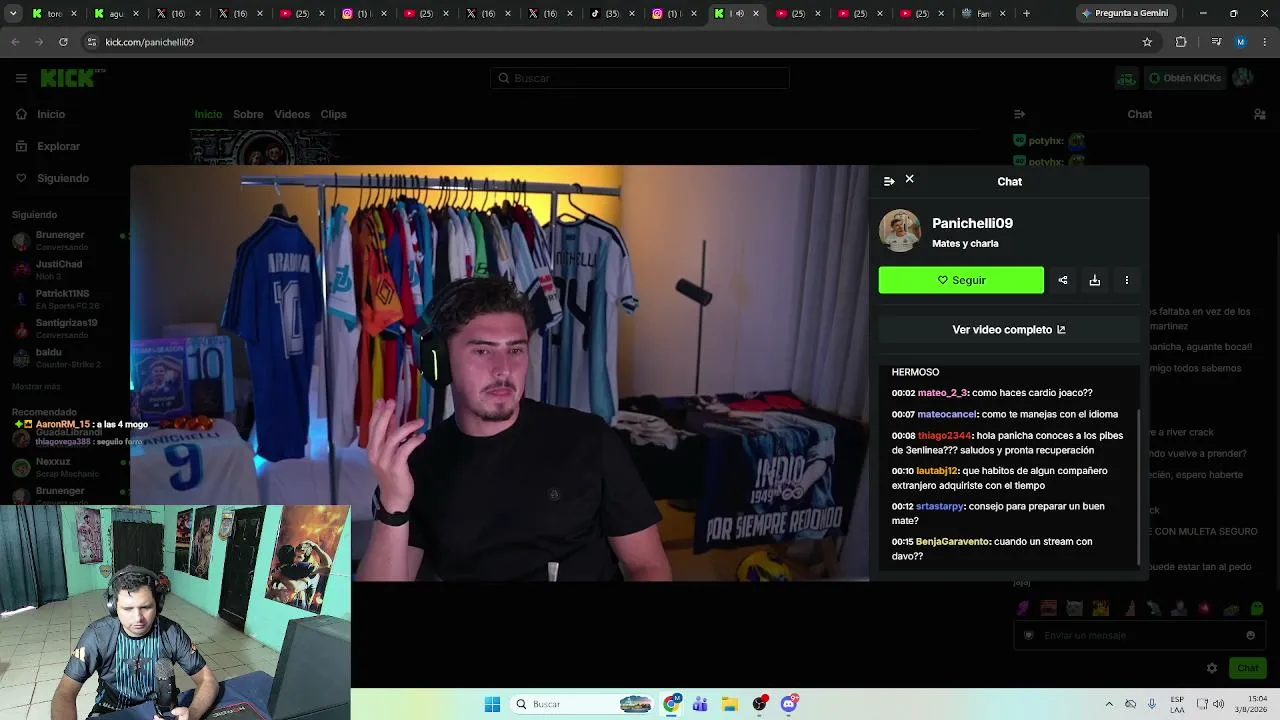Download the clip with the download icon
This screenshot has height=720, width=1280.
click(1095, 280)
